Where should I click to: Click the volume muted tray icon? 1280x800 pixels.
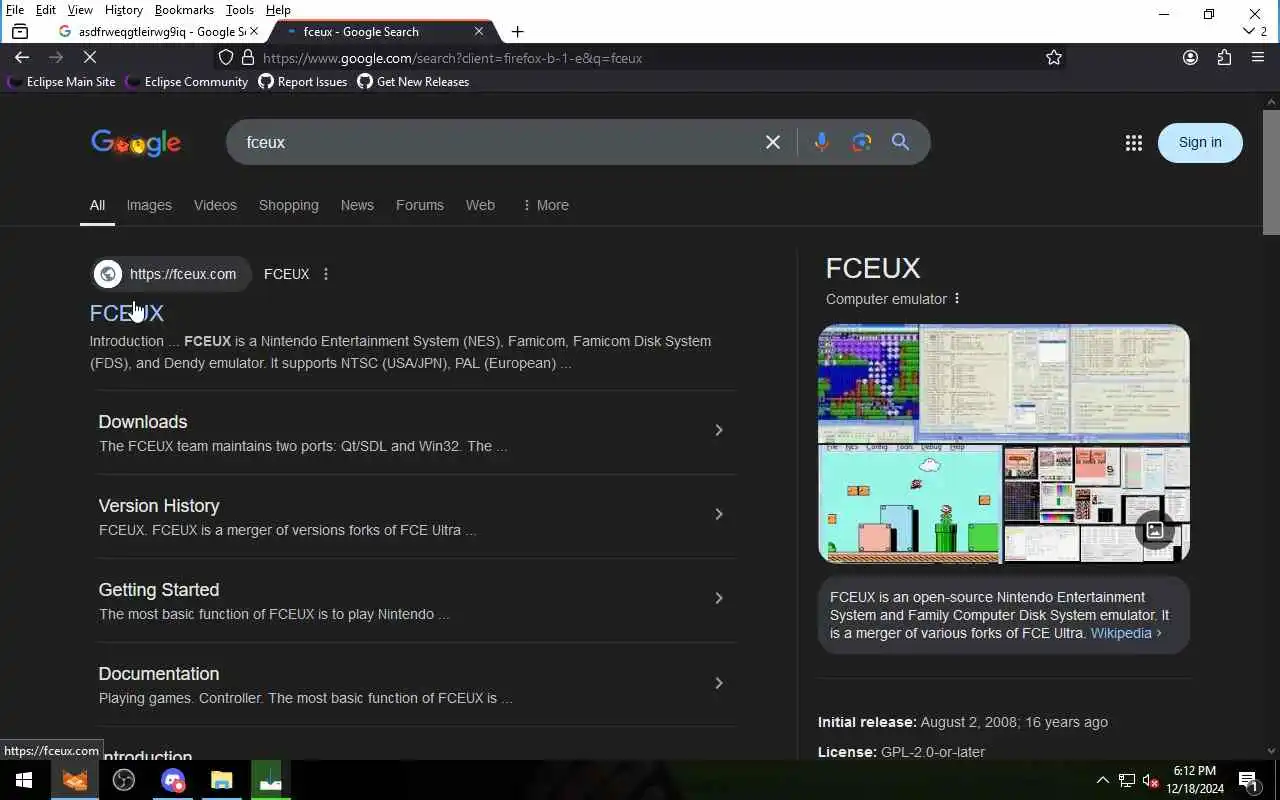1150,780
